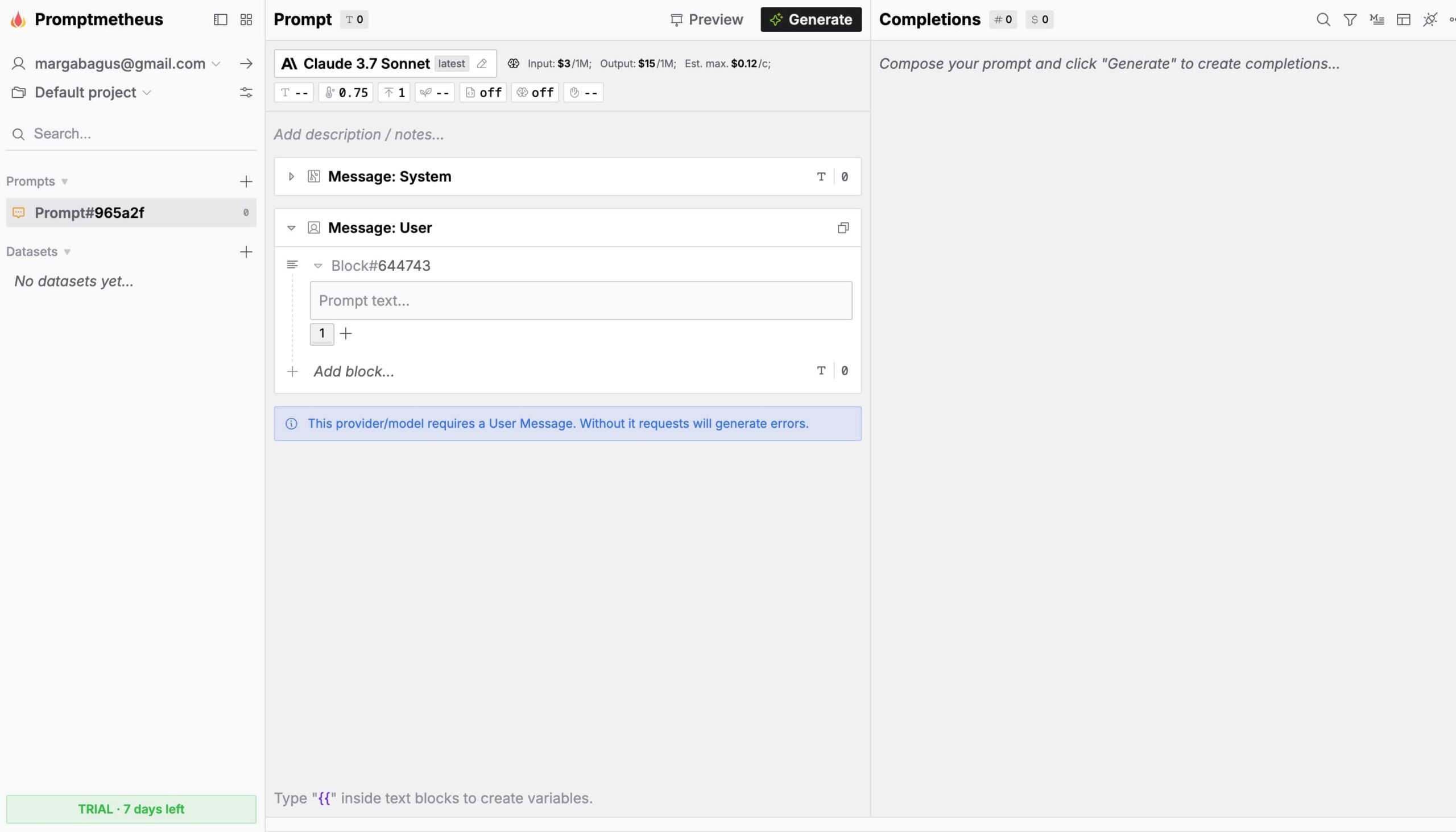Select variant tab 1 under the block

322,333
